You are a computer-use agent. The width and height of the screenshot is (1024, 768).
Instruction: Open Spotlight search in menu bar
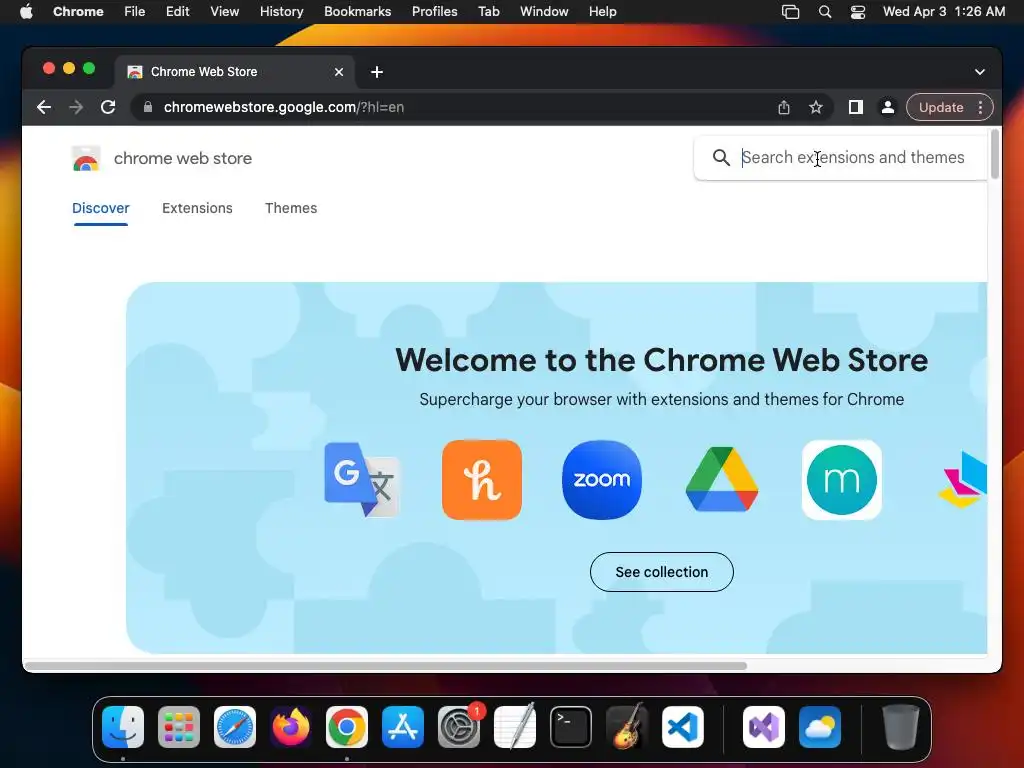point(825,12)
